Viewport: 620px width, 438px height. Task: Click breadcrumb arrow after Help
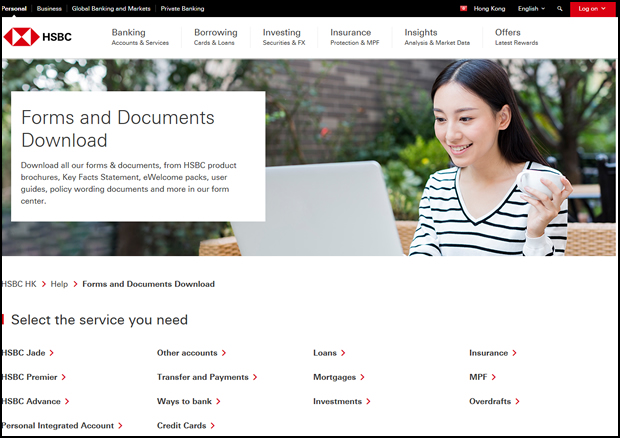pyautogui.click(x=75, y=284)
